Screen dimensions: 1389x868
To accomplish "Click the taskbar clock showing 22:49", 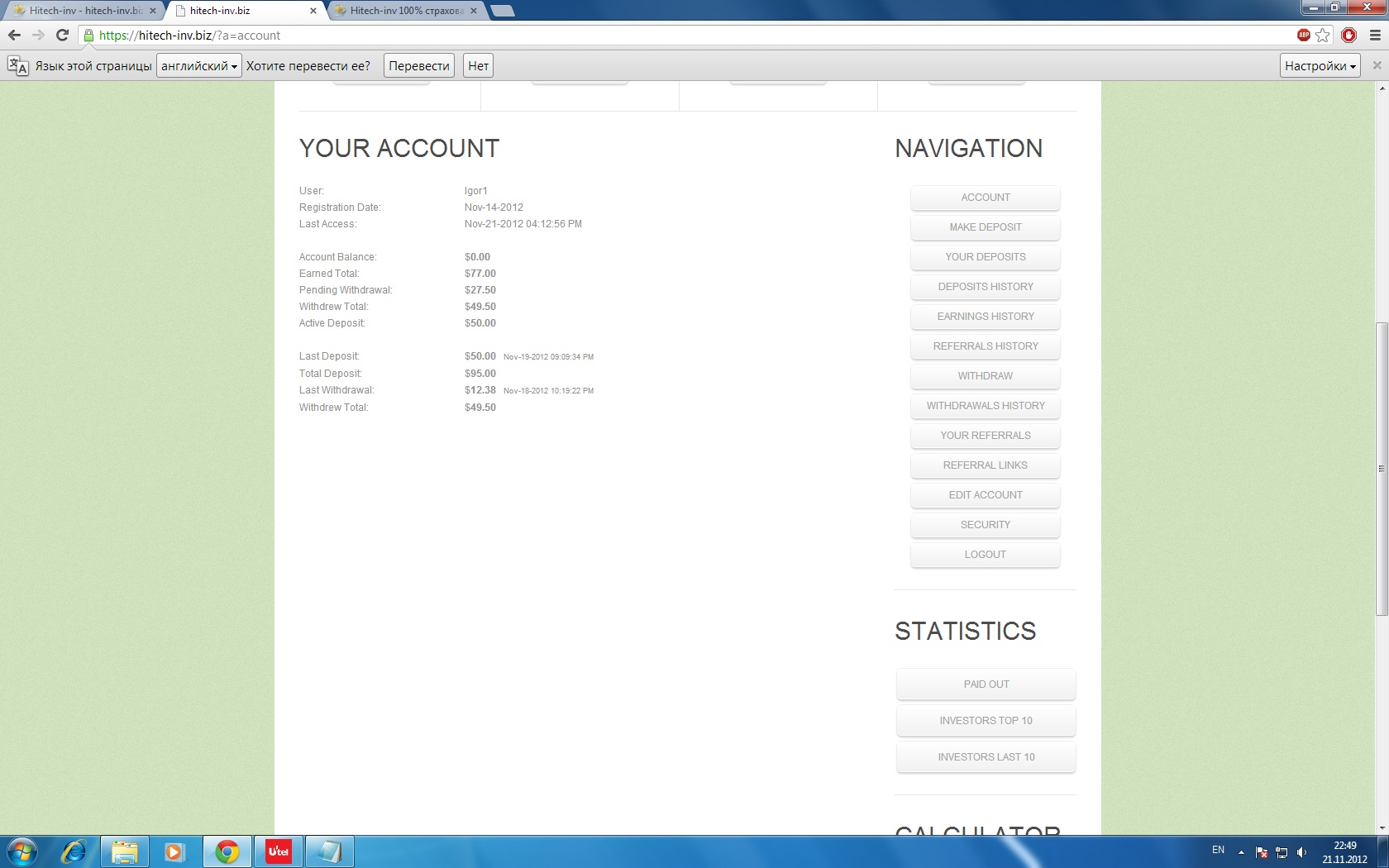I will pyautogui.click(x=1344, y=852).
